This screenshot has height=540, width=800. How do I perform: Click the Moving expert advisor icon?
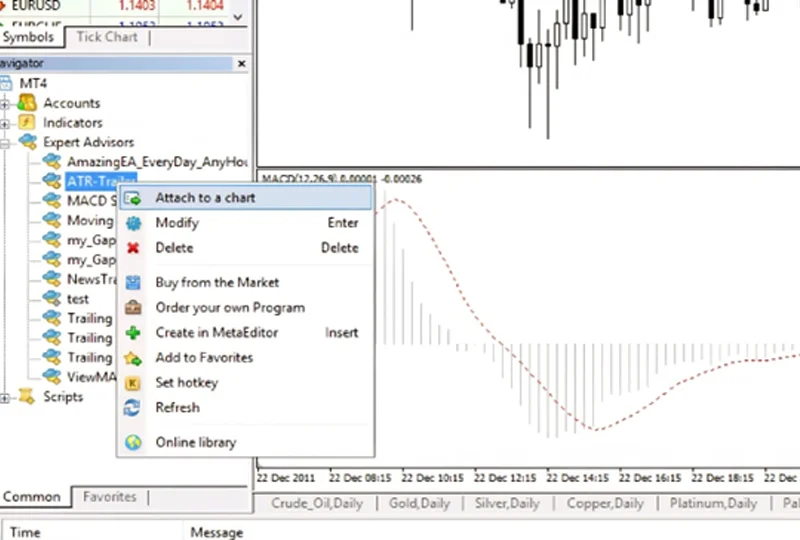(x=52, y=220)
